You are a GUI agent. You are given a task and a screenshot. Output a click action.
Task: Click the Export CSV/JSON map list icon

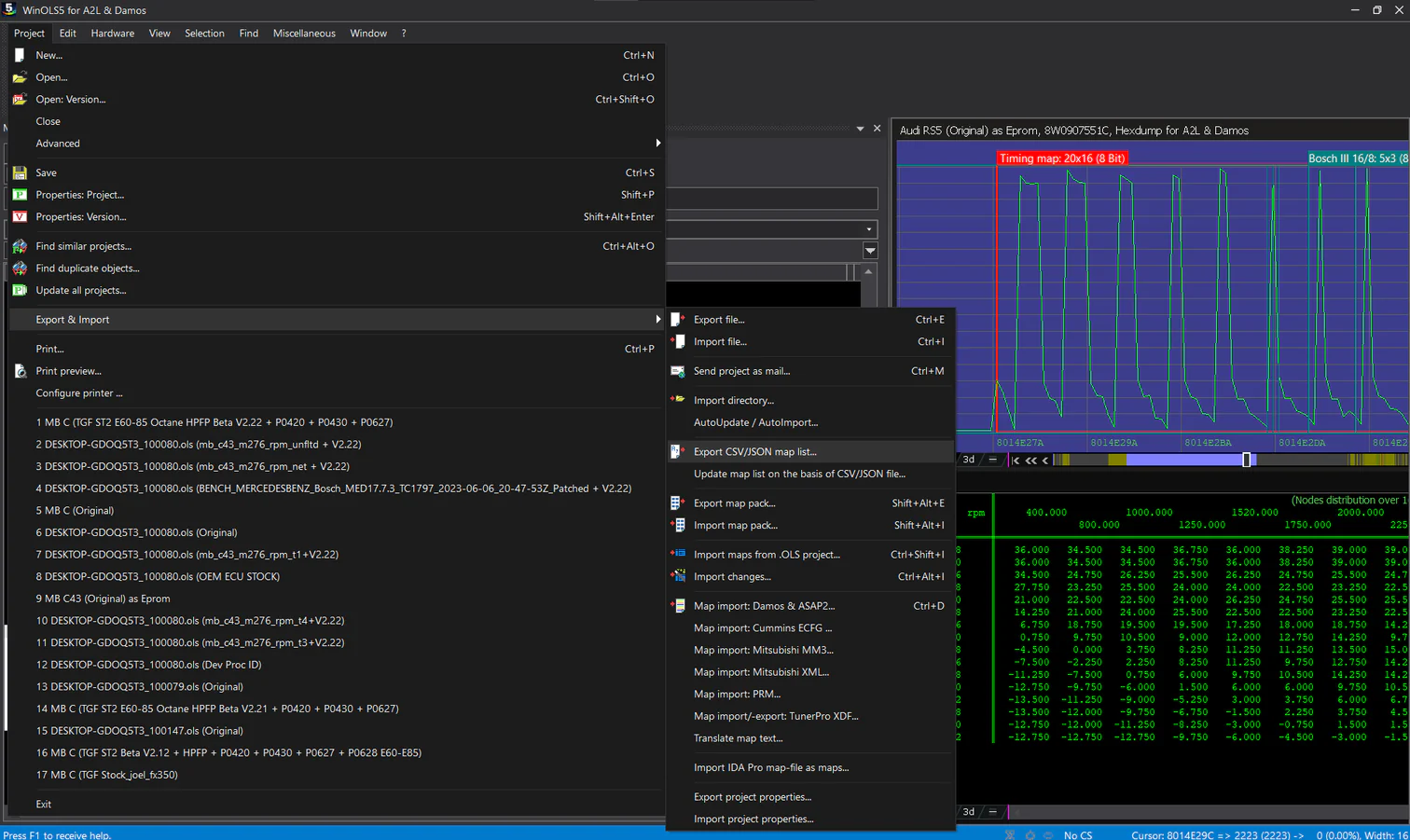[x=678, y=451]
